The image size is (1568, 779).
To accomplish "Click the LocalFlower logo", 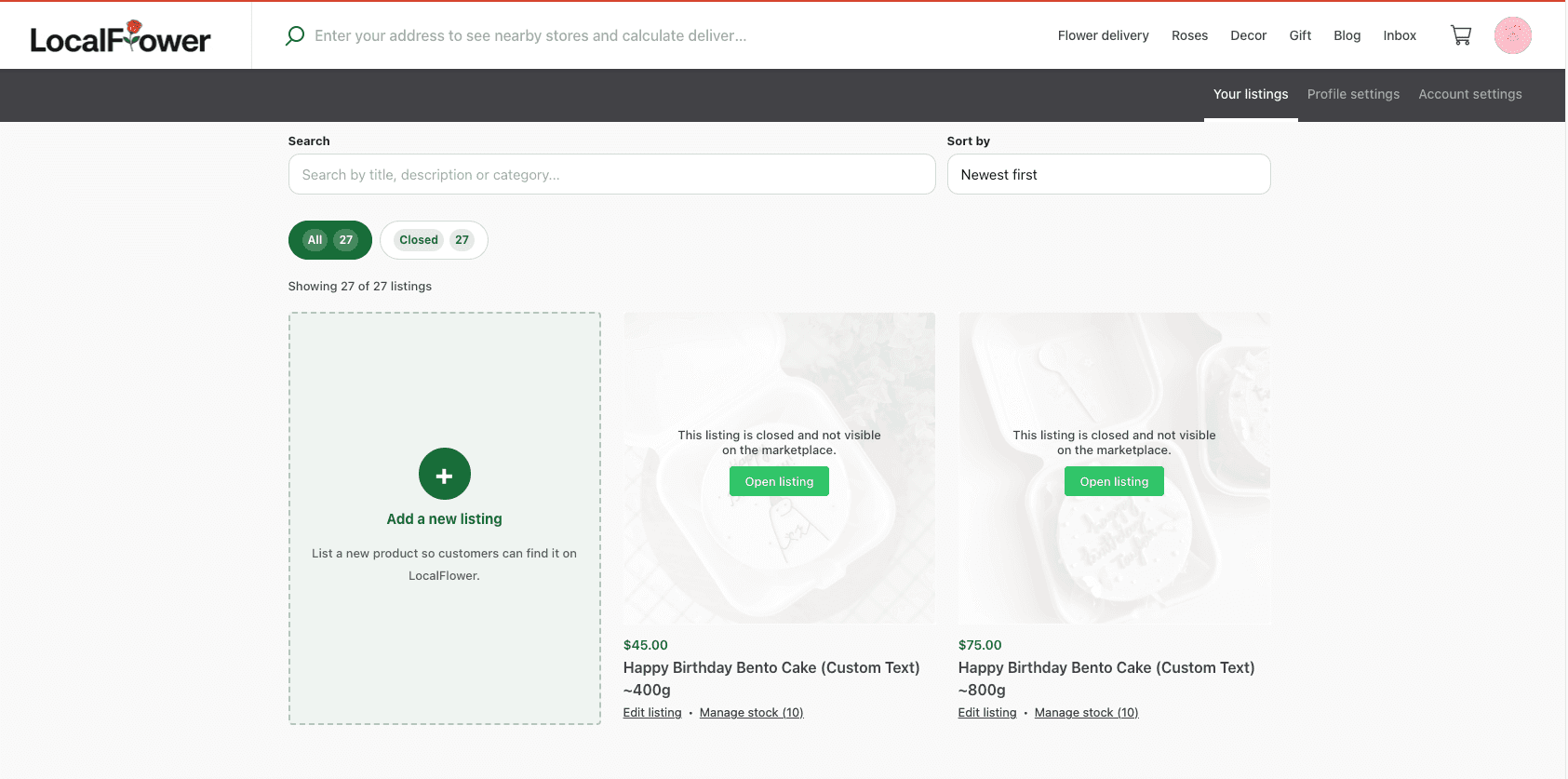I will click(x=121, y=37).
